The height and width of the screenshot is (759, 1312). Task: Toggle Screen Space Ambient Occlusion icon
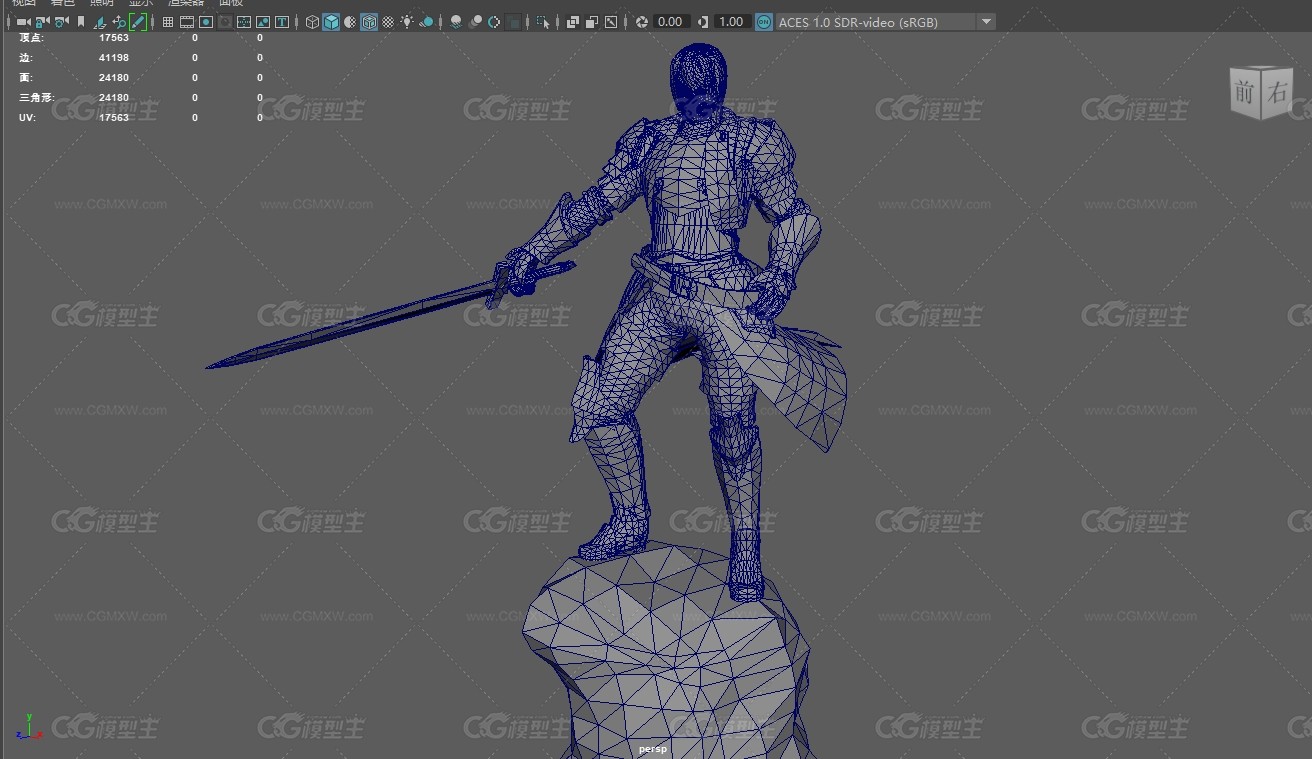tap(456, 22)
